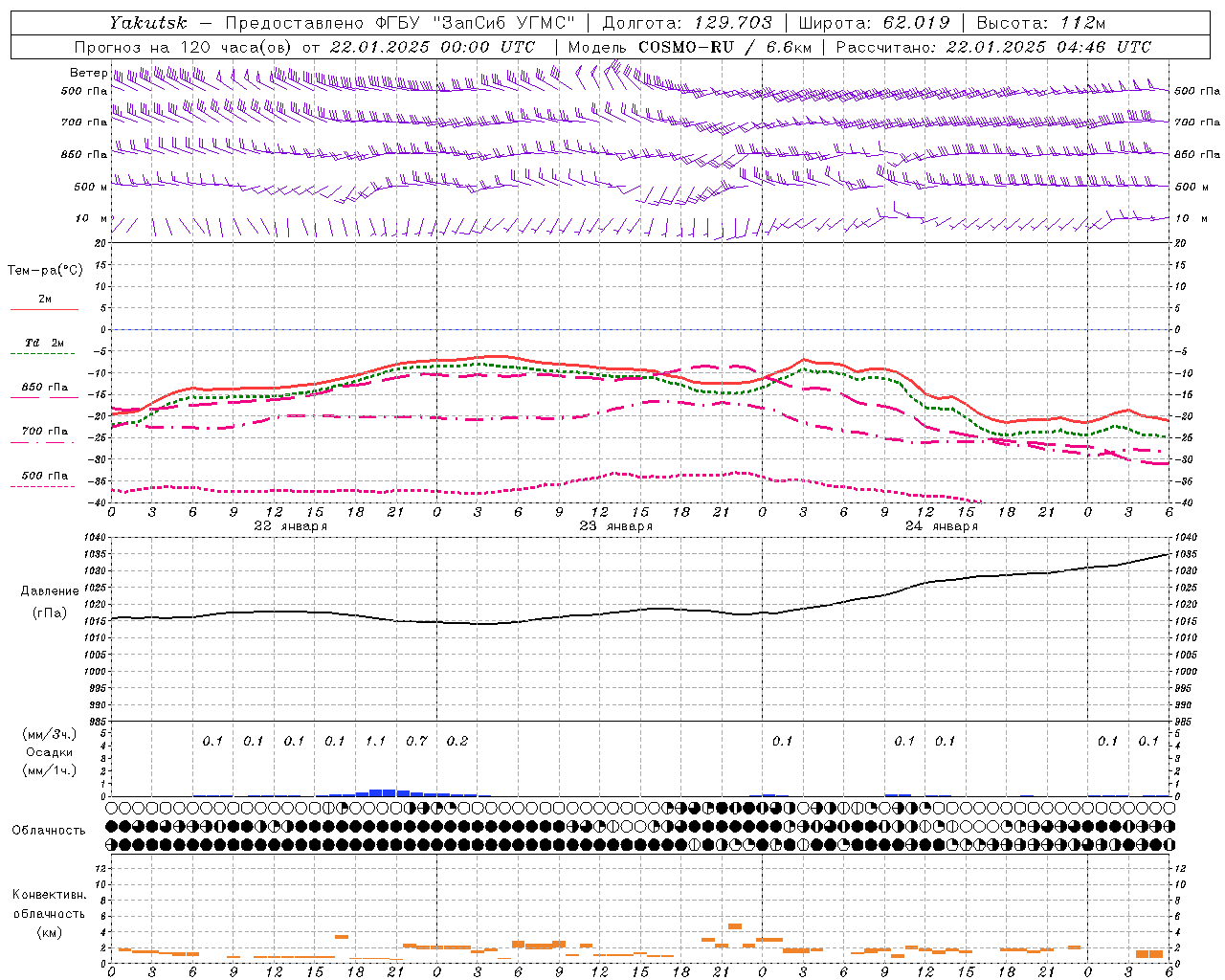Image resolution: width=1225 pixels, height=980 pixels.
Task: Click '700 гПа' in the temperature legend
Action: click(x=45, y=432)
